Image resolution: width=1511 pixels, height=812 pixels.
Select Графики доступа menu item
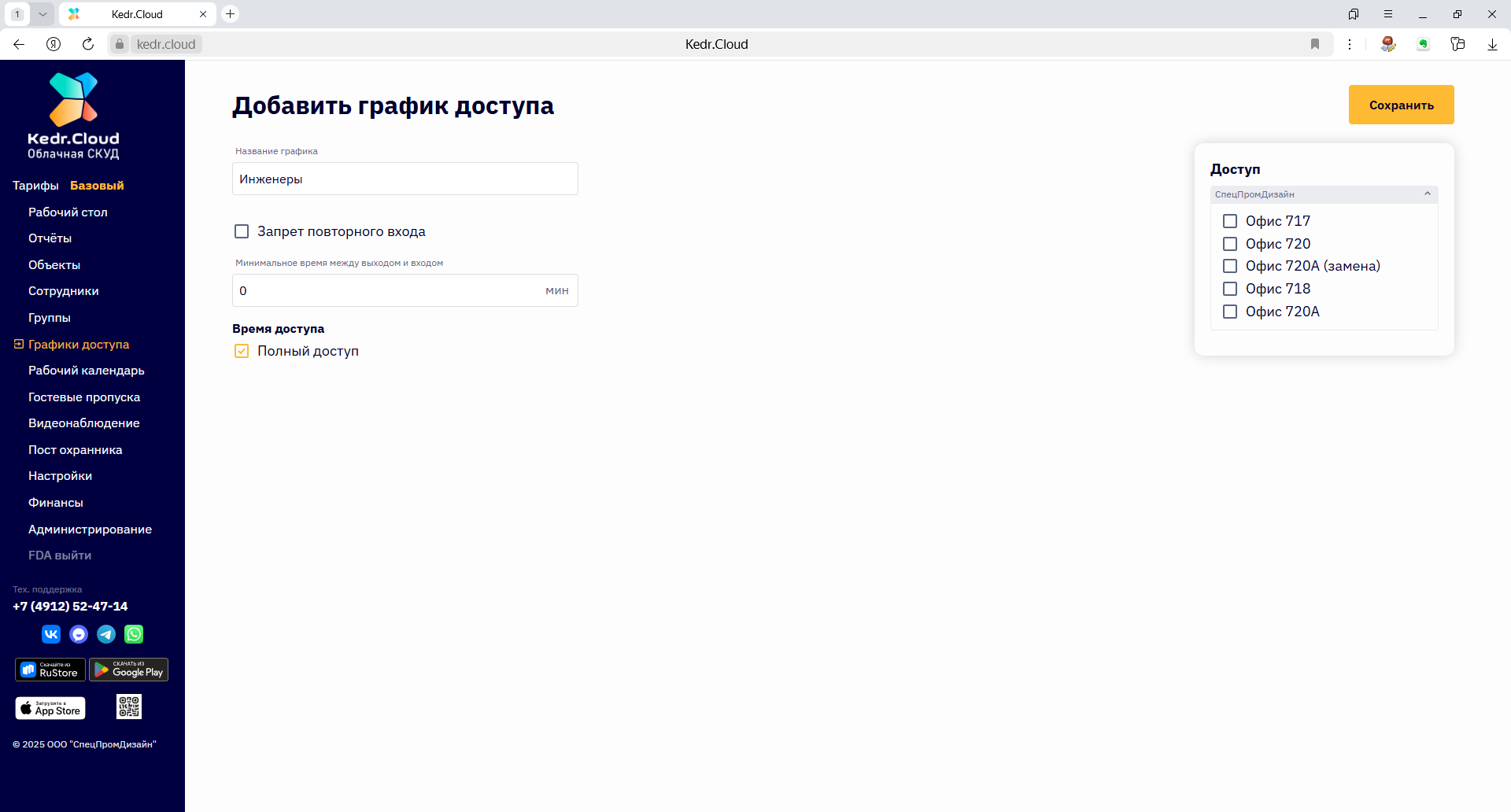pos(79,345)
